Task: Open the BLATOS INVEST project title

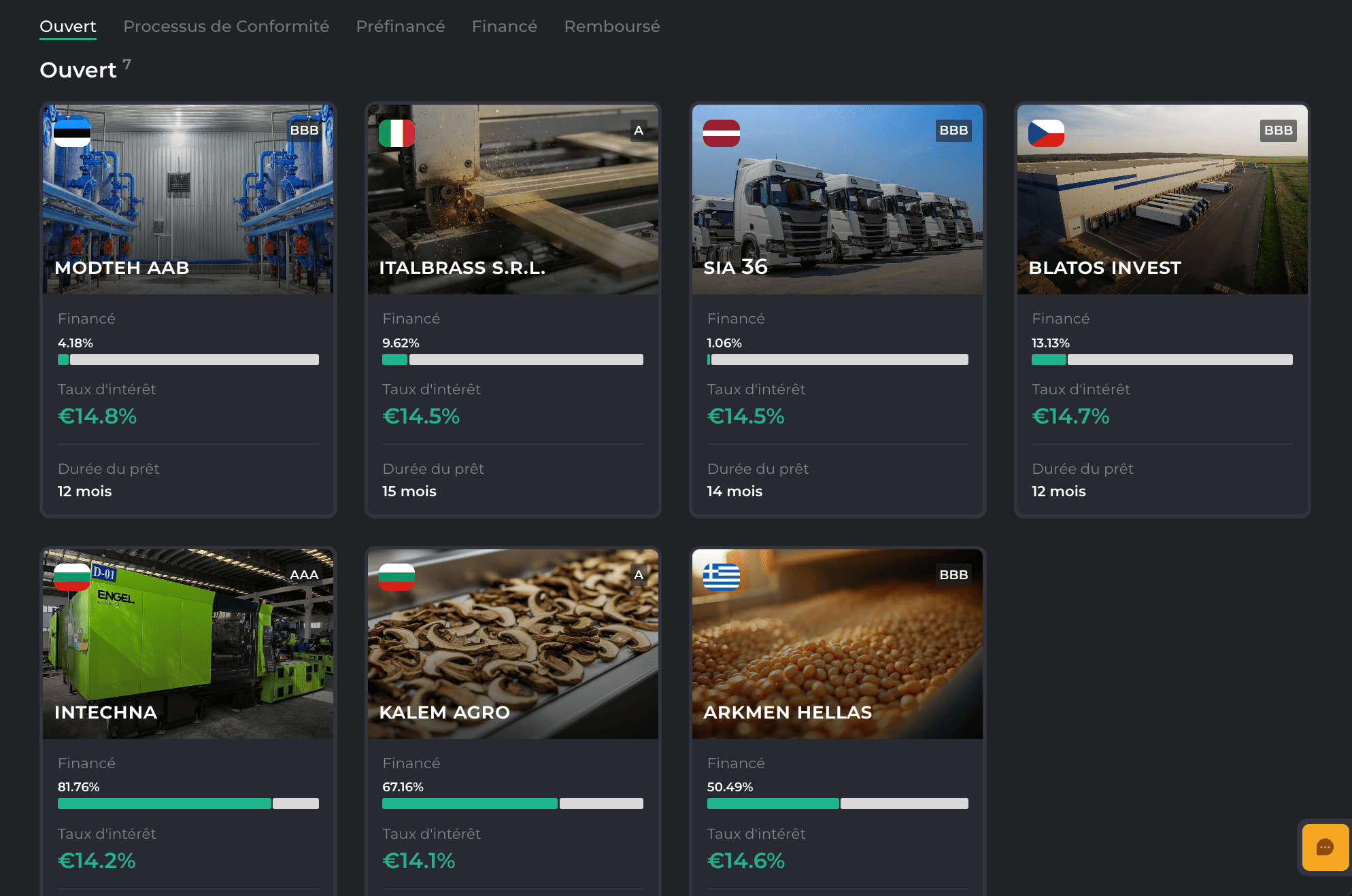Action: tap(1104, 268)
